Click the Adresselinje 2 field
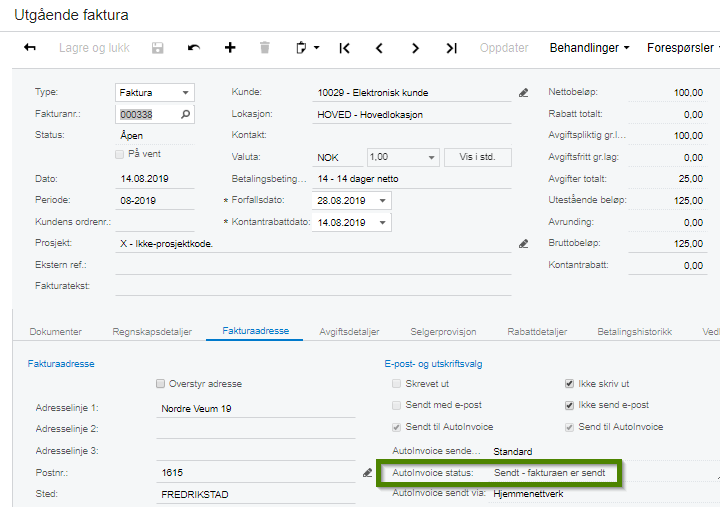 (256, 429)
